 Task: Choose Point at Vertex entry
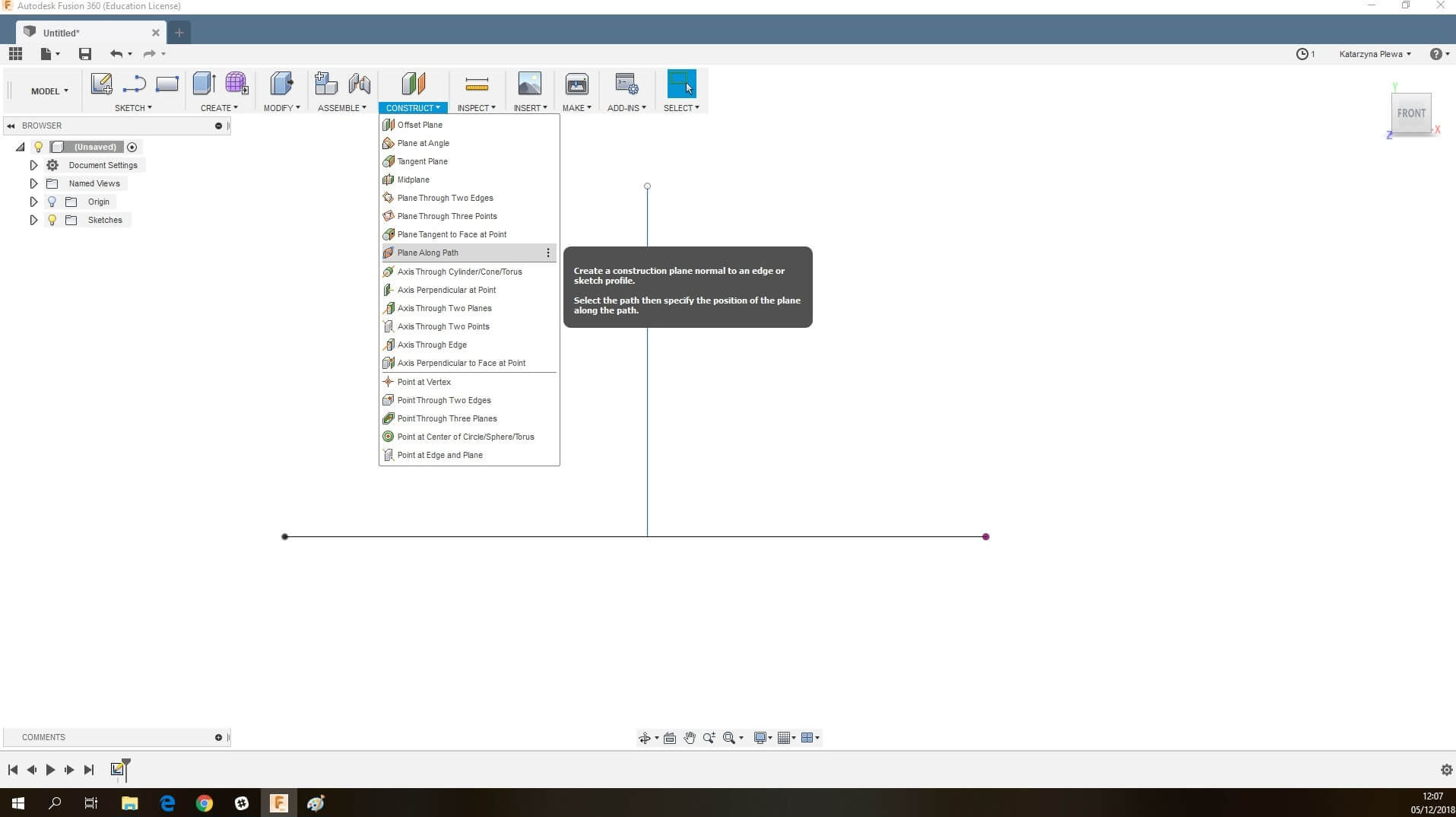[468, 382]
